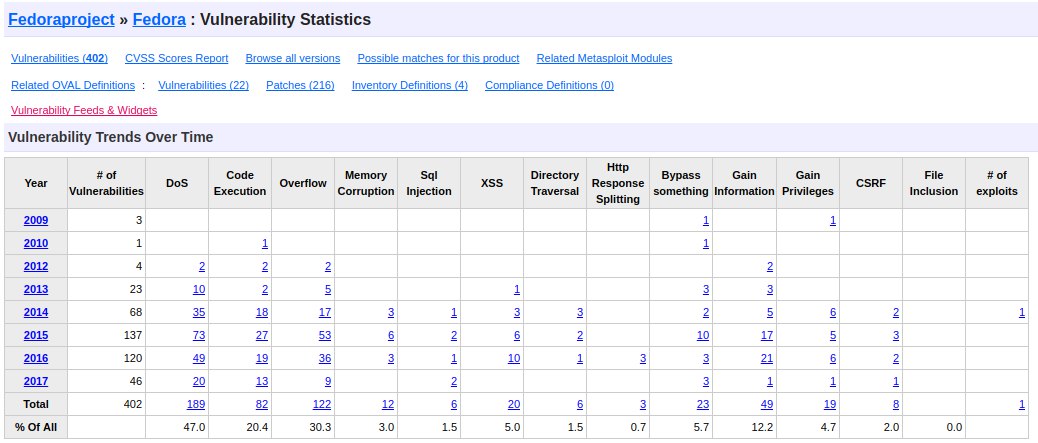Open 2015 Overflow count 53
Image resolution: width=1038 pixels, height=443 pixels.
coord(324,335)
